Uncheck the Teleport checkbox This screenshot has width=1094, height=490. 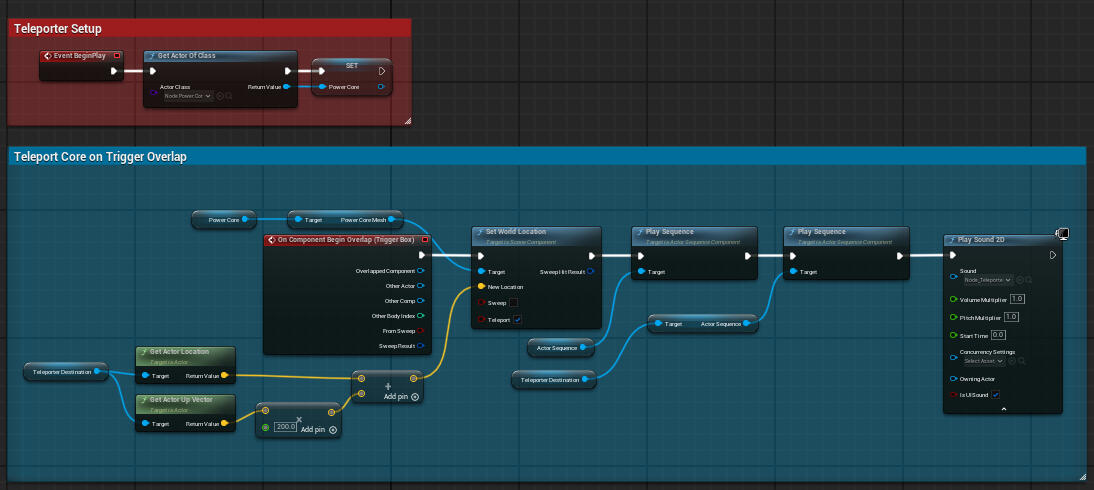[x=517, y=320]
